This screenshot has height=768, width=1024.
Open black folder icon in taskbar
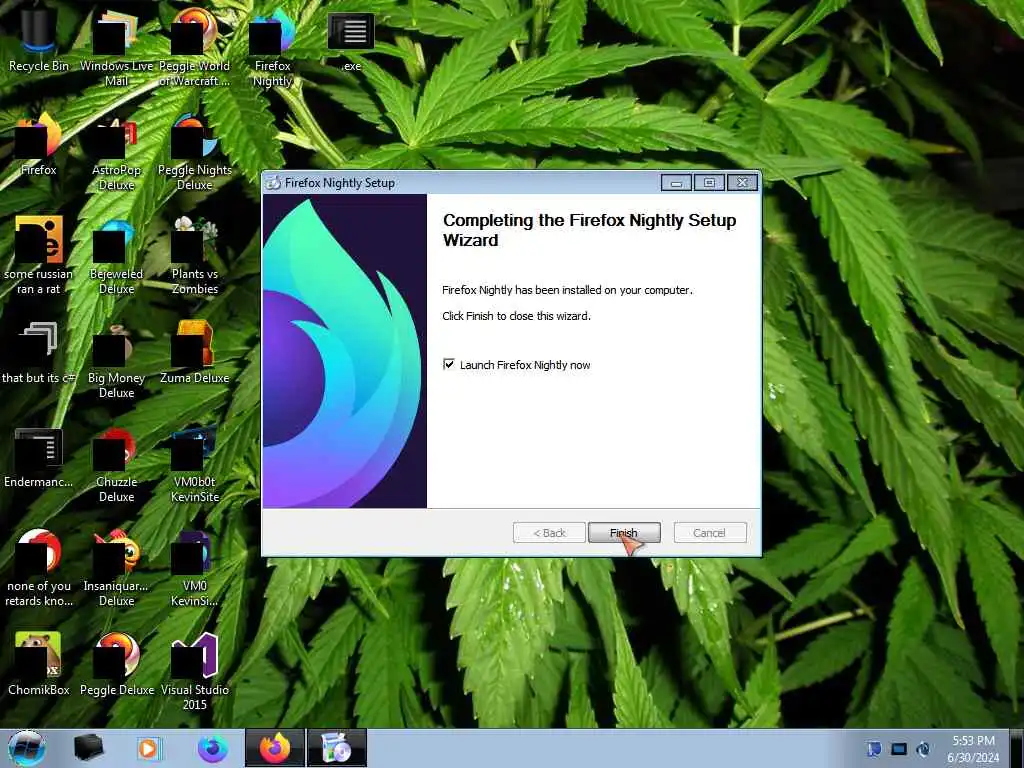pos(88,748)
